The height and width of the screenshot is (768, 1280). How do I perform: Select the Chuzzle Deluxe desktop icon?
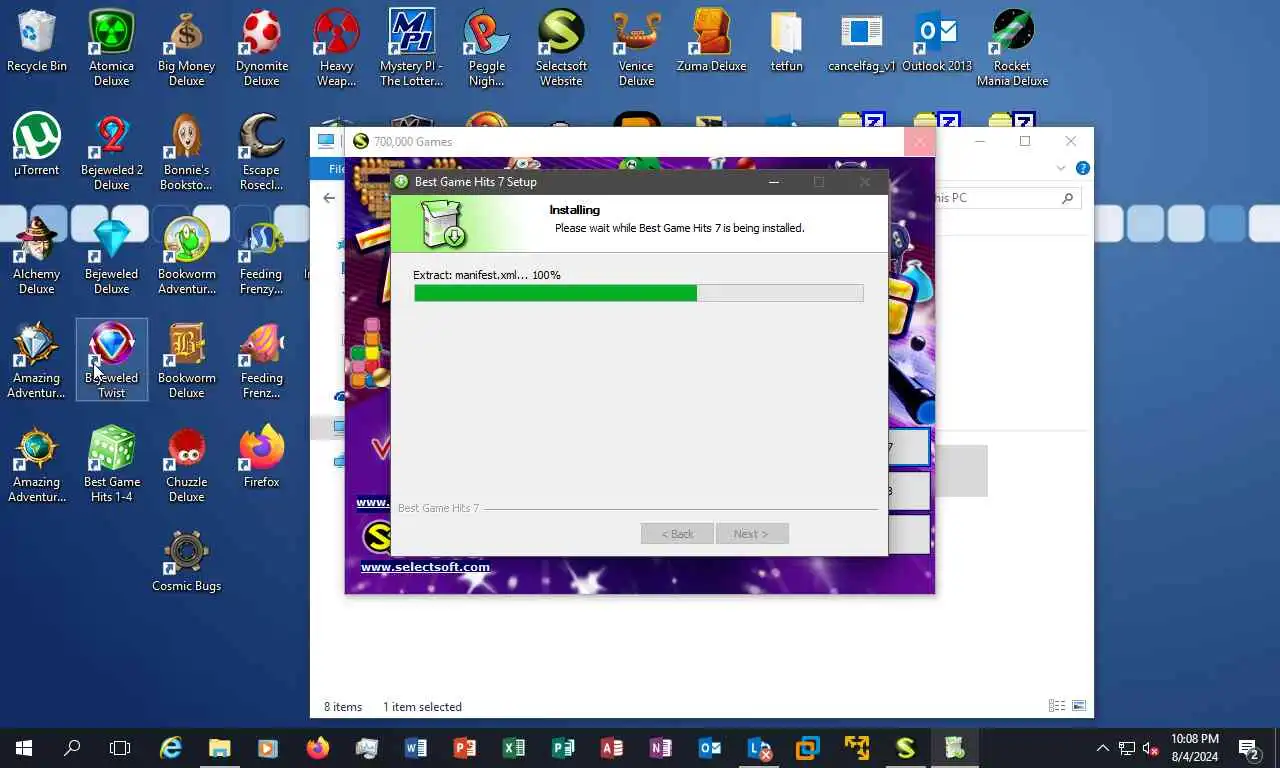pos(186,464)
